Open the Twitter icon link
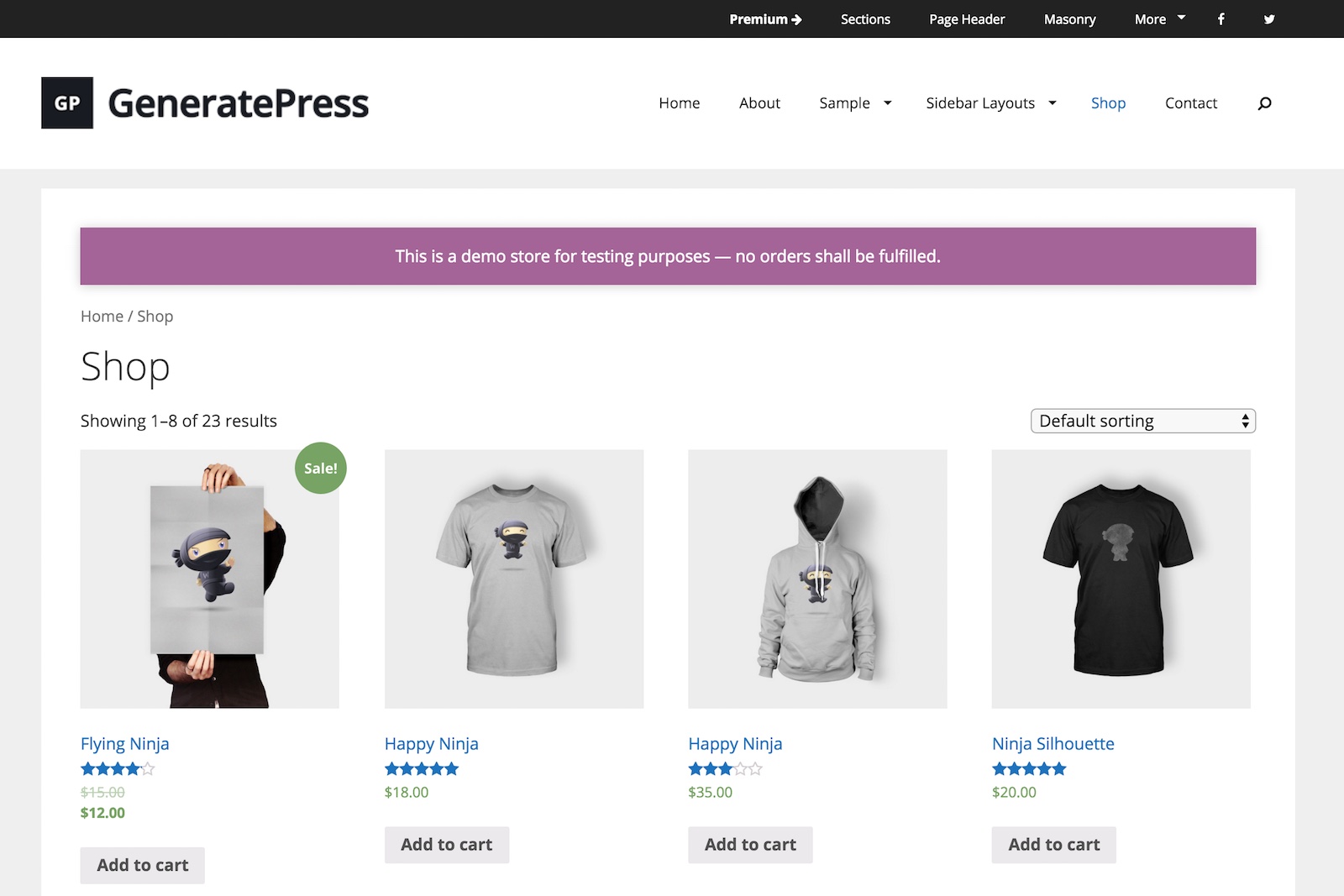This screenshot has width=1344, height=896. (1269, 19)
